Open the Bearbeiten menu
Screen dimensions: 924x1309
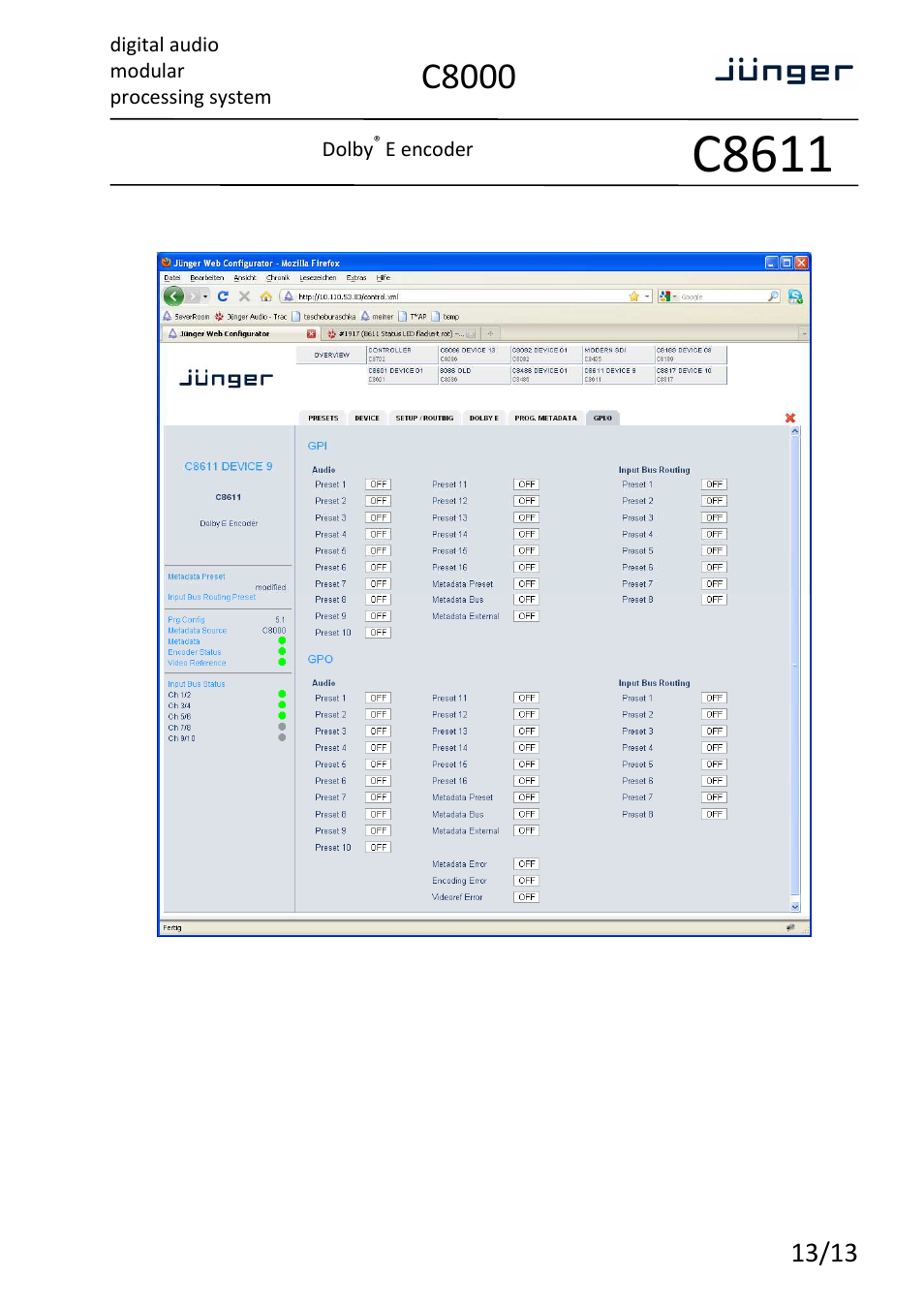(x=207, y=278)
